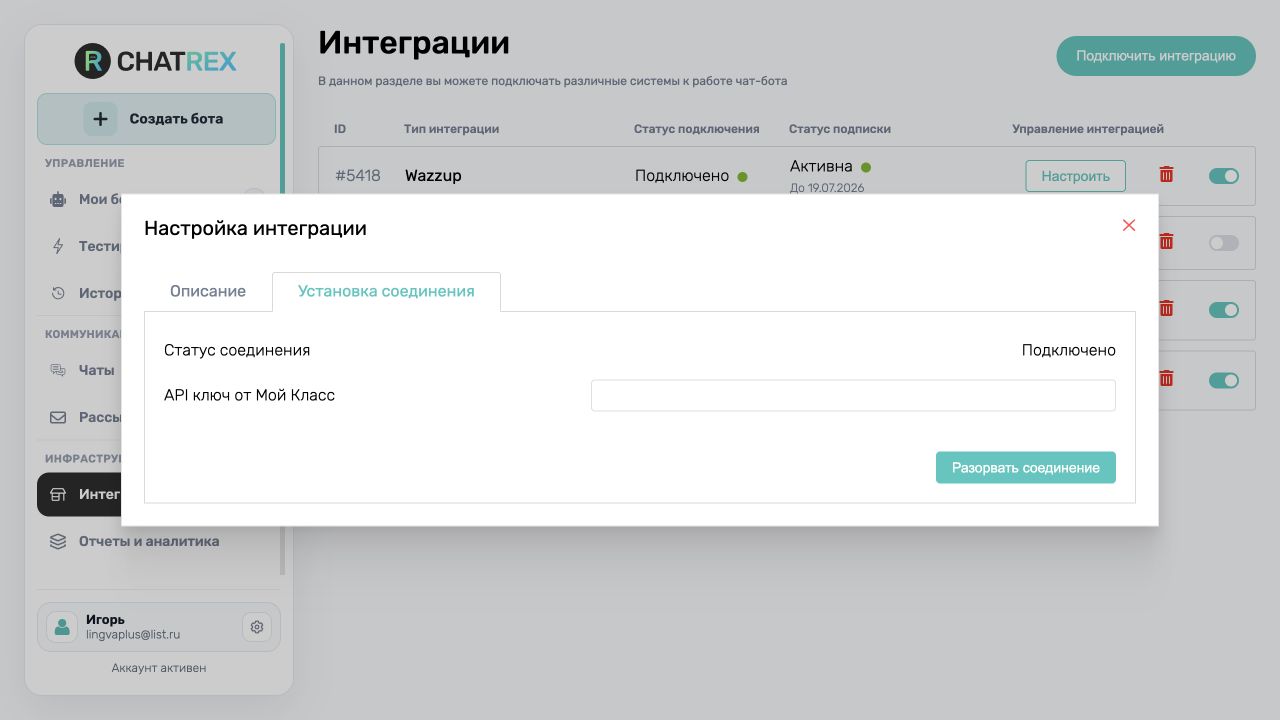Click the Интеграции page heading

pyautogui.click(x=414, y=43)
